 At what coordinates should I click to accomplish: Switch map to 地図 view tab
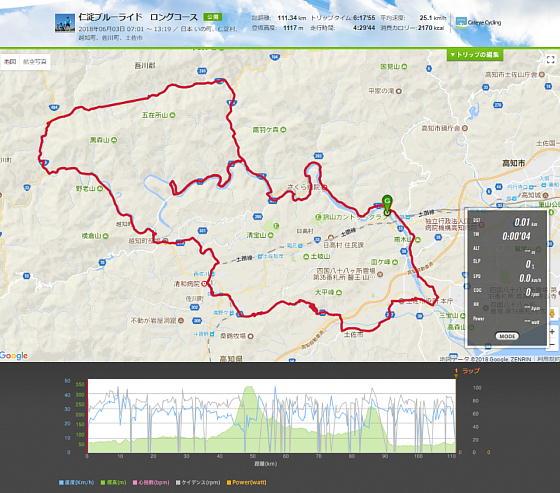10,61
